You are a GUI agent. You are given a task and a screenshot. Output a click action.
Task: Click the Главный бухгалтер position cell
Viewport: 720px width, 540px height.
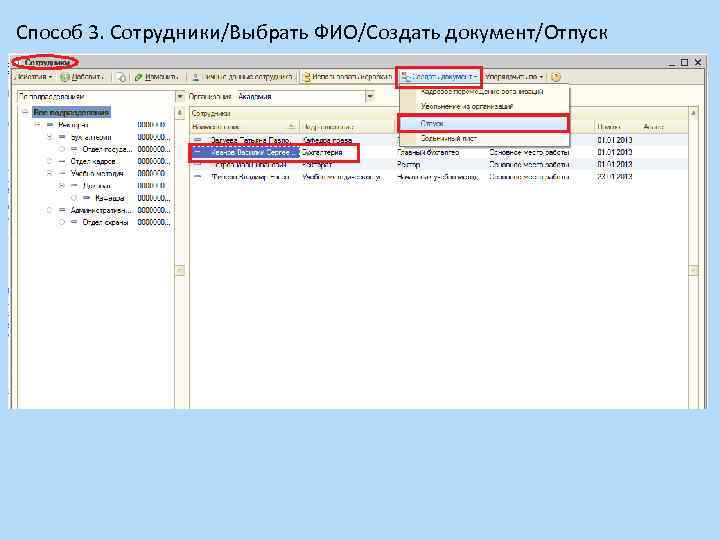coord(428,152)
